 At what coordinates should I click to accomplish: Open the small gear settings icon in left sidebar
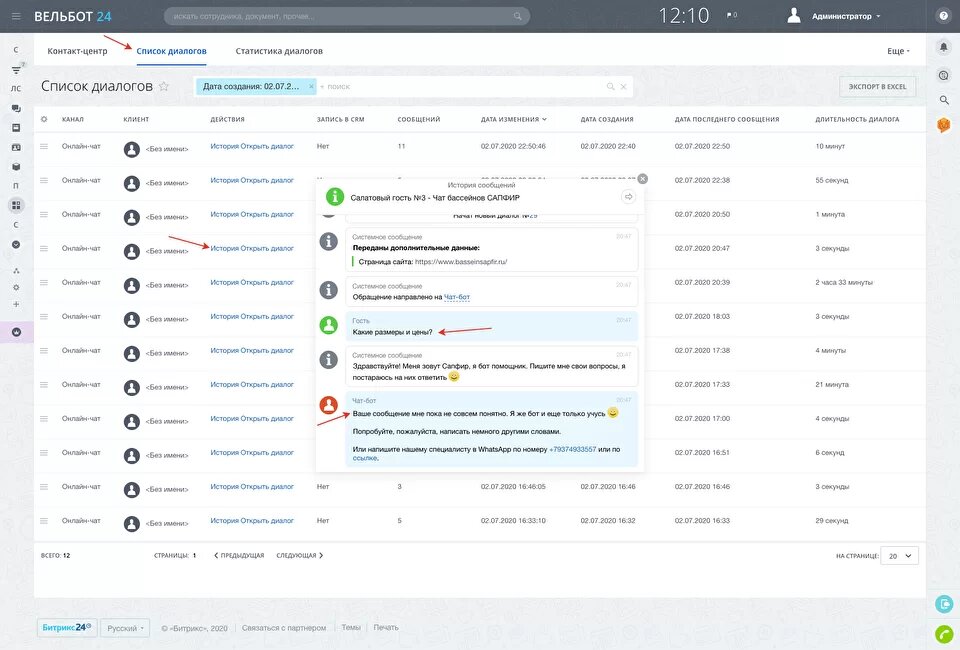[x=16, y=287]
